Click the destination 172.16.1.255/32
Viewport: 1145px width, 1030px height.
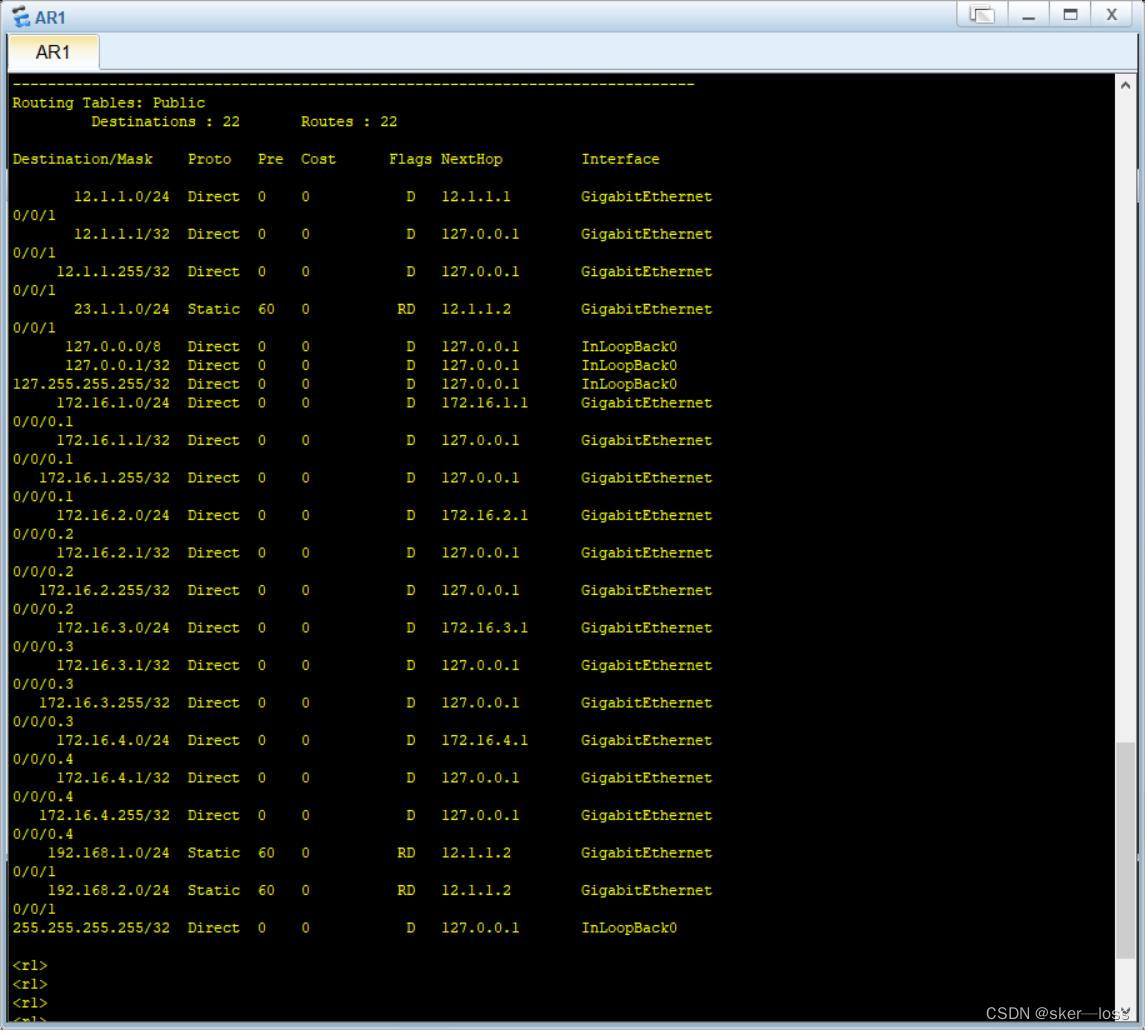[104, 478]
